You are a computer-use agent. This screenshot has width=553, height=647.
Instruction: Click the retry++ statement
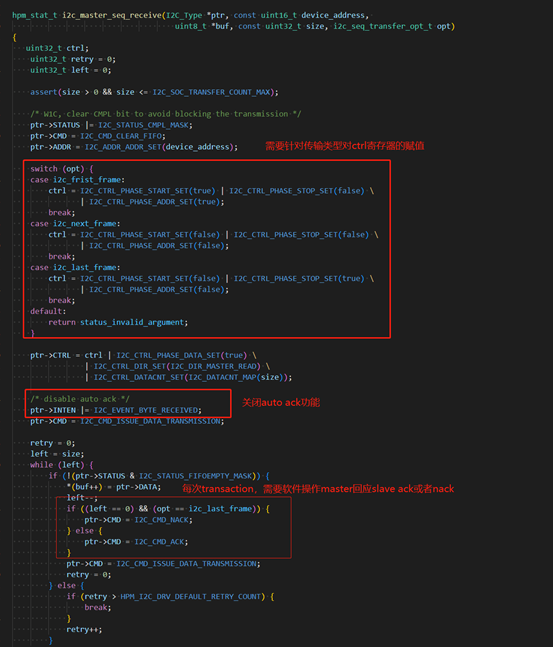click(x=84, y=629)
